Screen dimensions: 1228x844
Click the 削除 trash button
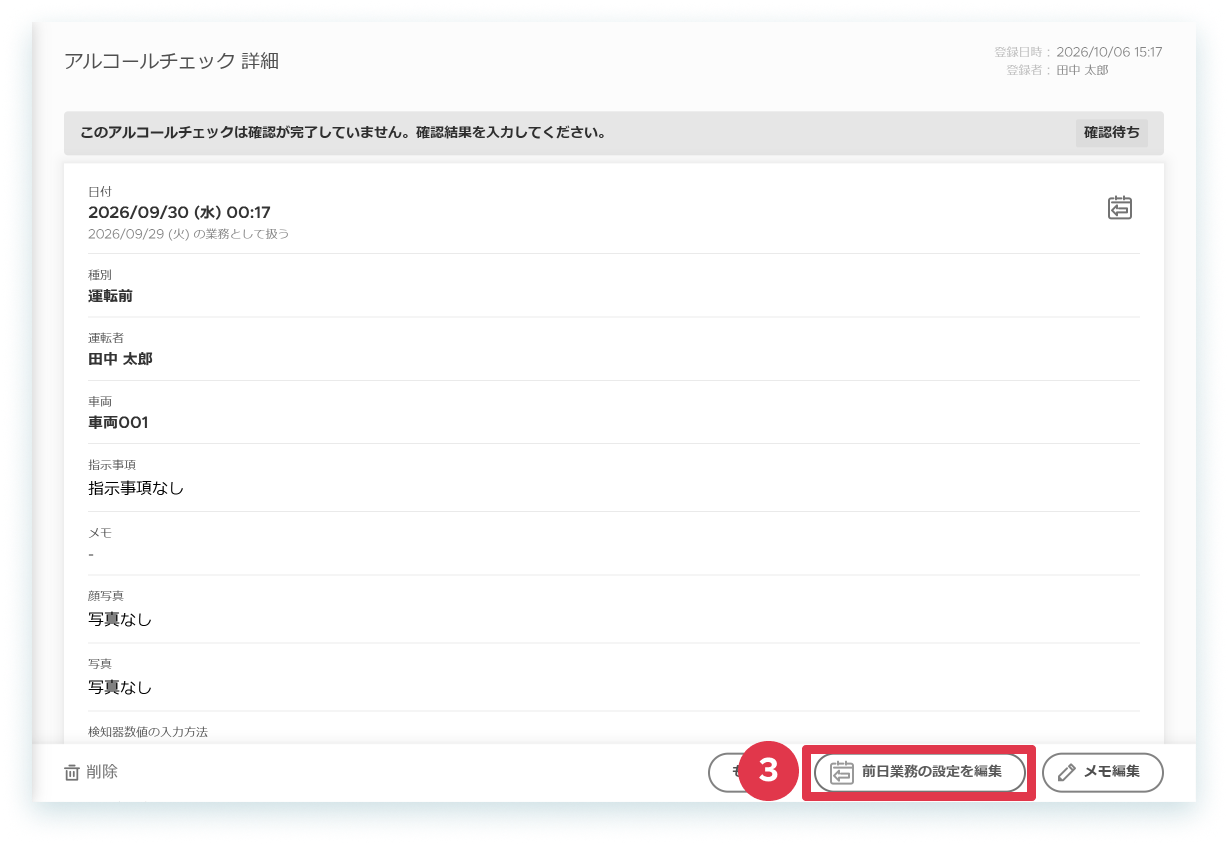91,772
